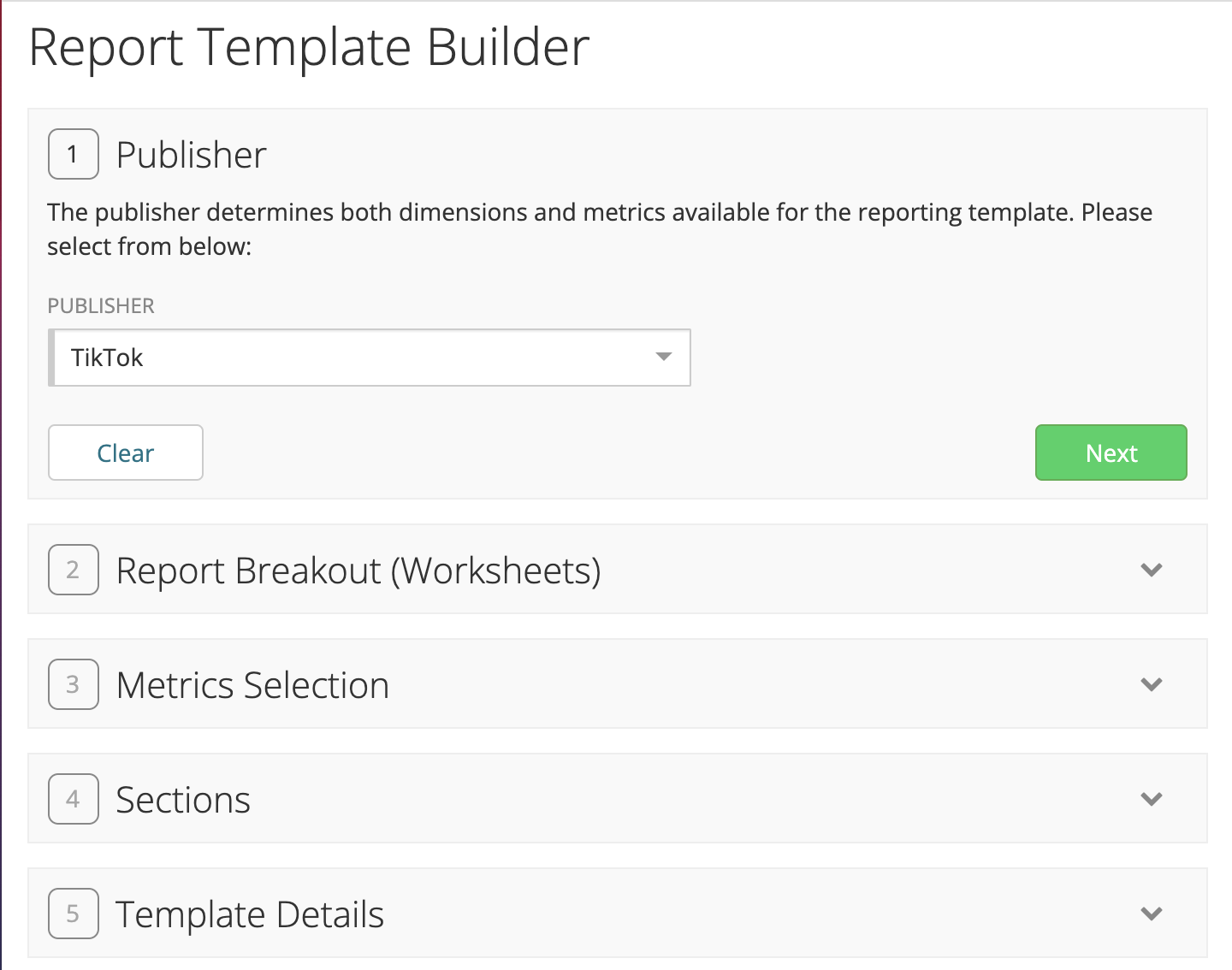The image size is (1232, 970).
Task: Select the Metrics Selection heading
Action: [252, 685]
